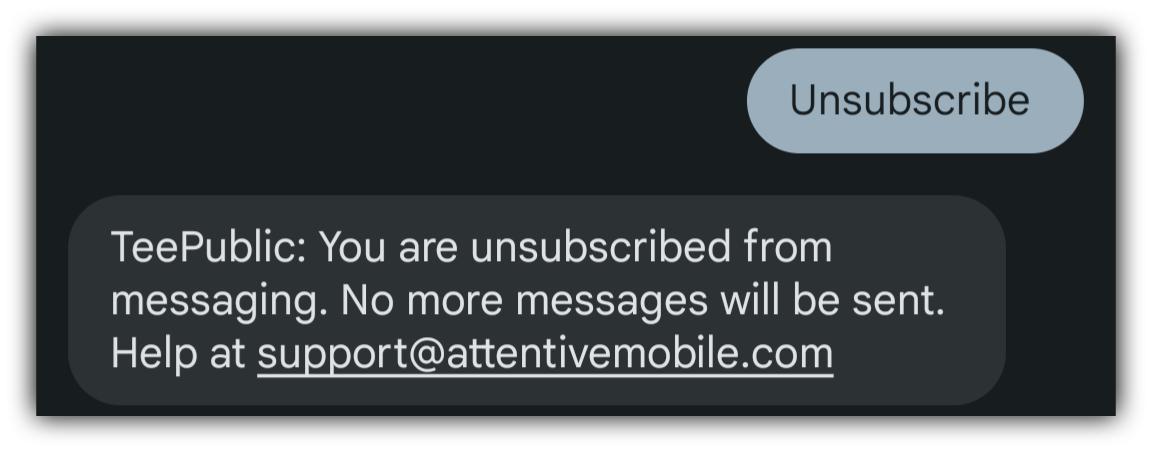Click the word "You" after the TeePublic label
This screenshot has height=452, width=1152.
352,247
